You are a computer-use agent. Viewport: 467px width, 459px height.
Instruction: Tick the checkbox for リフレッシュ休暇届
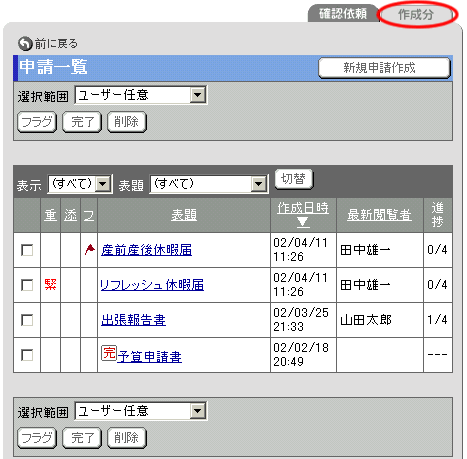(x=27, y=285)
